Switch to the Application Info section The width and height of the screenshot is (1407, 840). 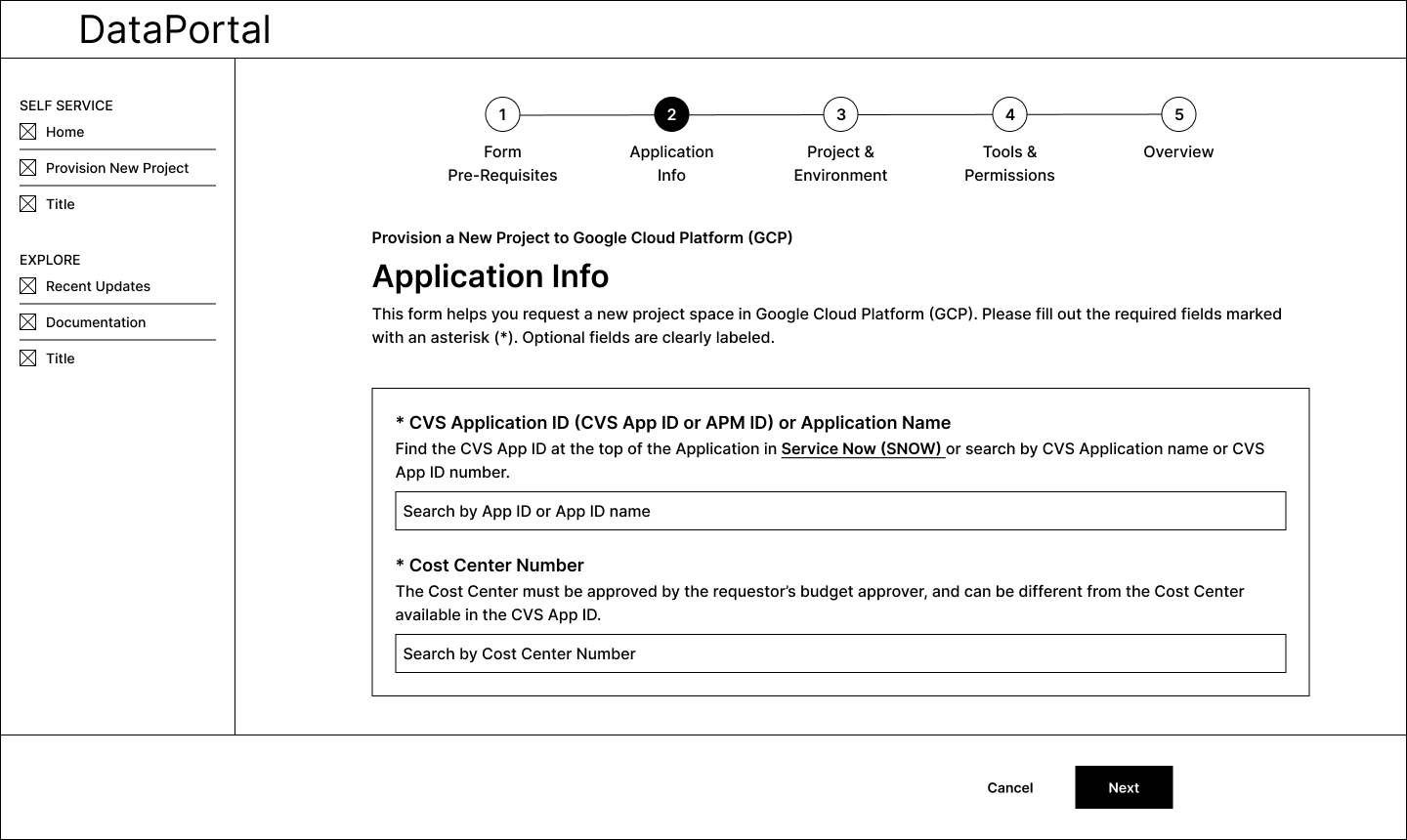pyautogui.click(x=671, y=163)
